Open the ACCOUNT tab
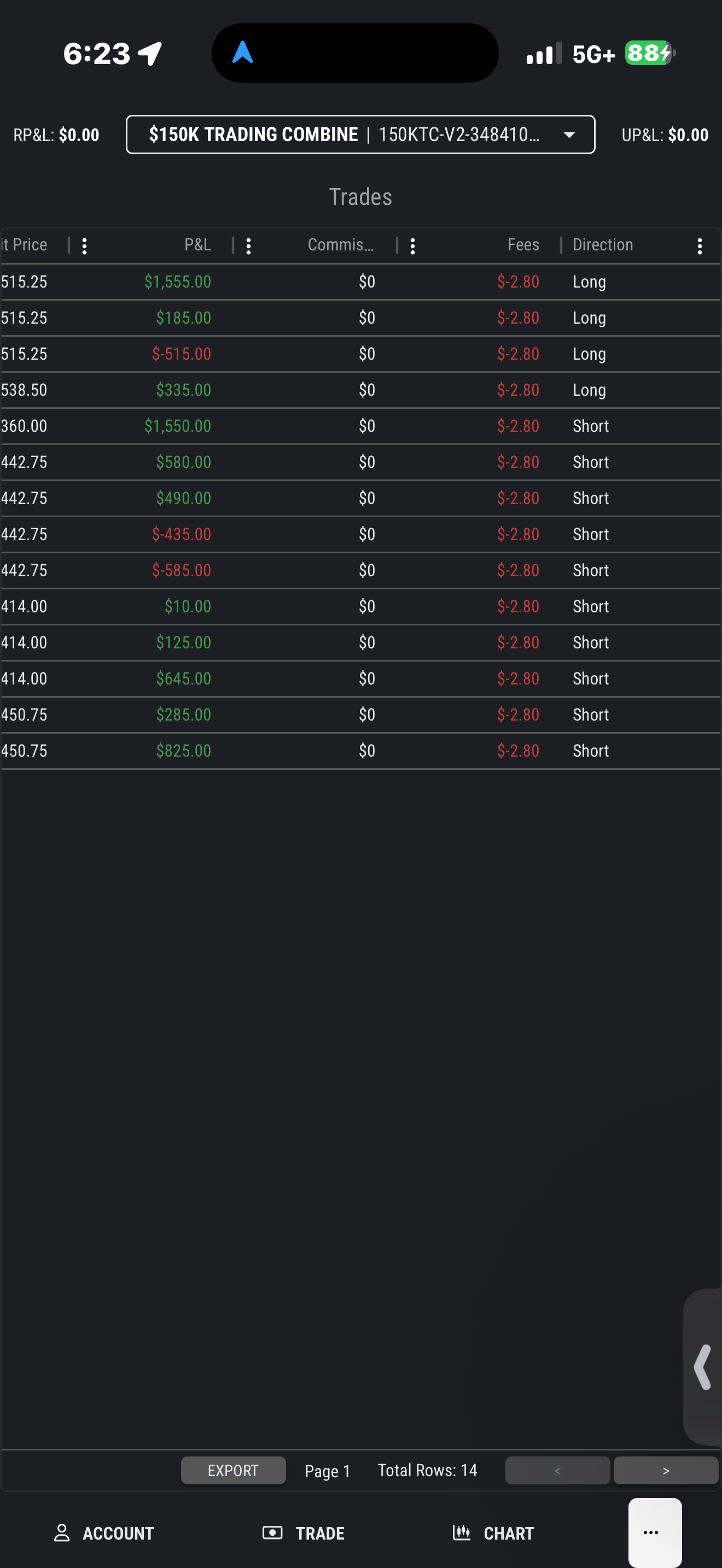722x1568 pixels. pos(103,1534)
